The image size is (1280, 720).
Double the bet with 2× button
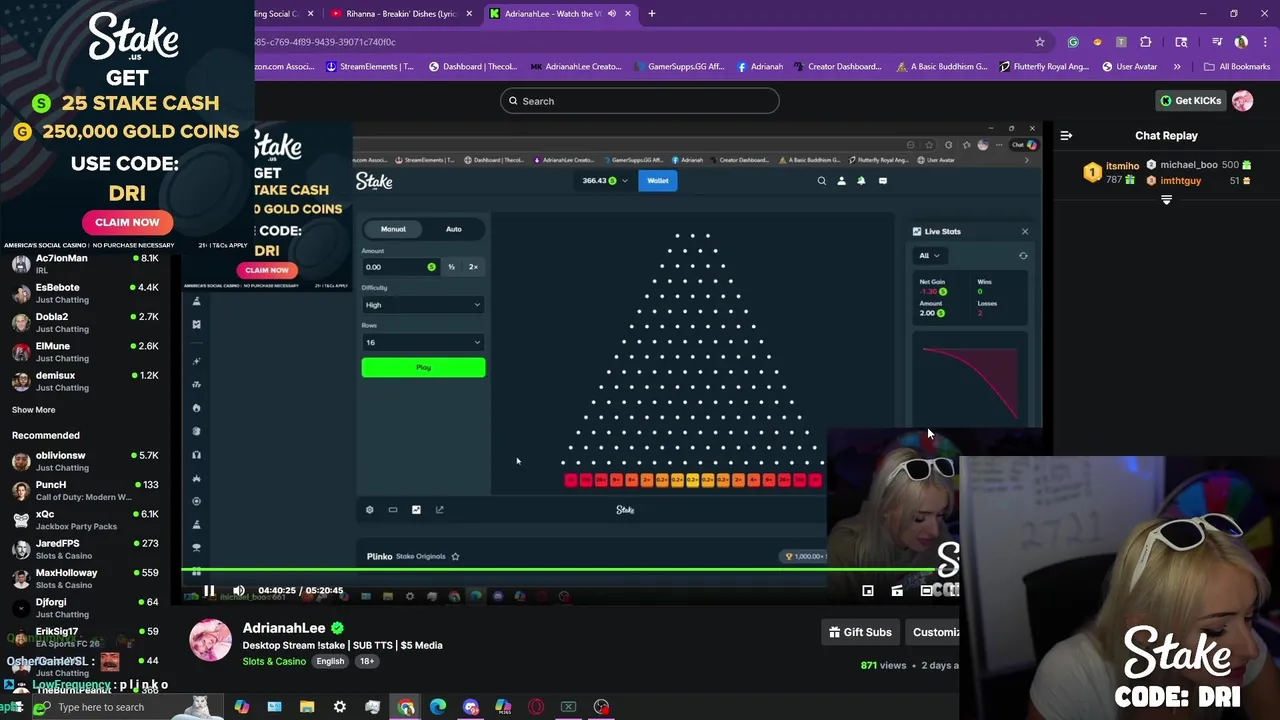[473, 267]
